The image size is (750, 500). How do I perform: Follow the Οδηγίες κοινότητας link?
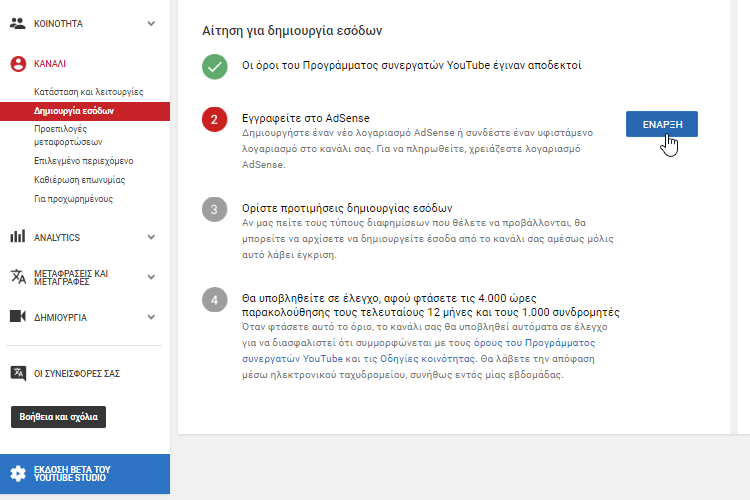(428, 359)
